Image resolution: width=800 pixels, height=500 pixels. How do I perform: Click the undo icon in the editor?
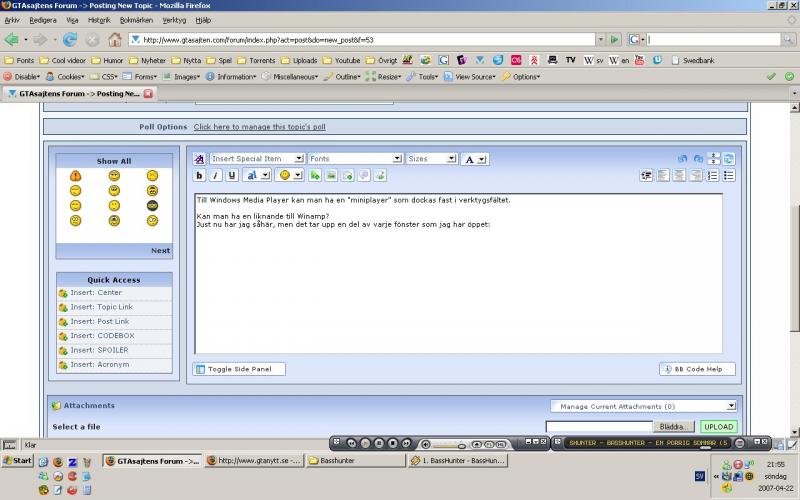[682, 159]
